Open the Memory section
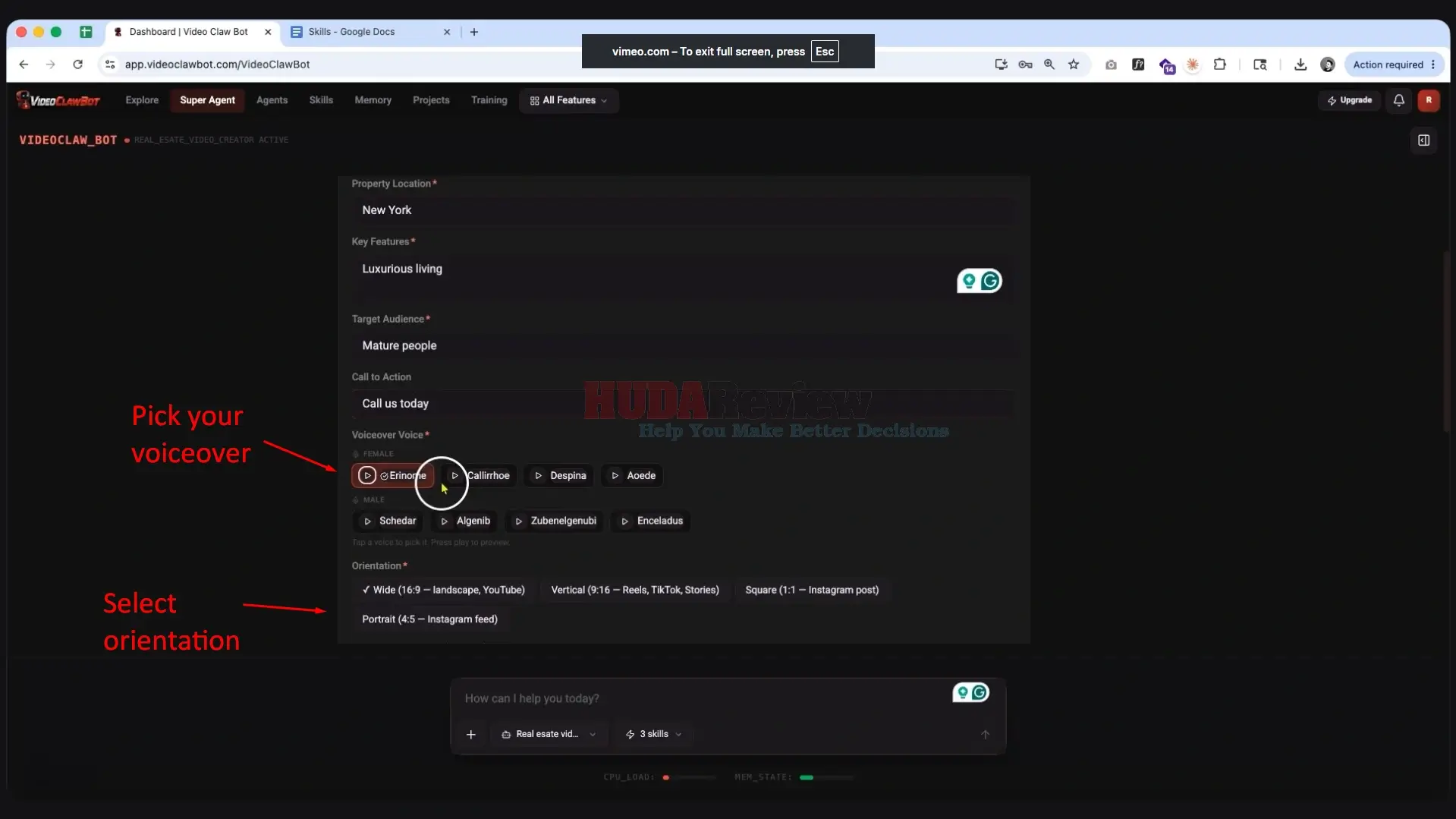Viewport: 1456px width, 819px height. [x=373, y=100]
